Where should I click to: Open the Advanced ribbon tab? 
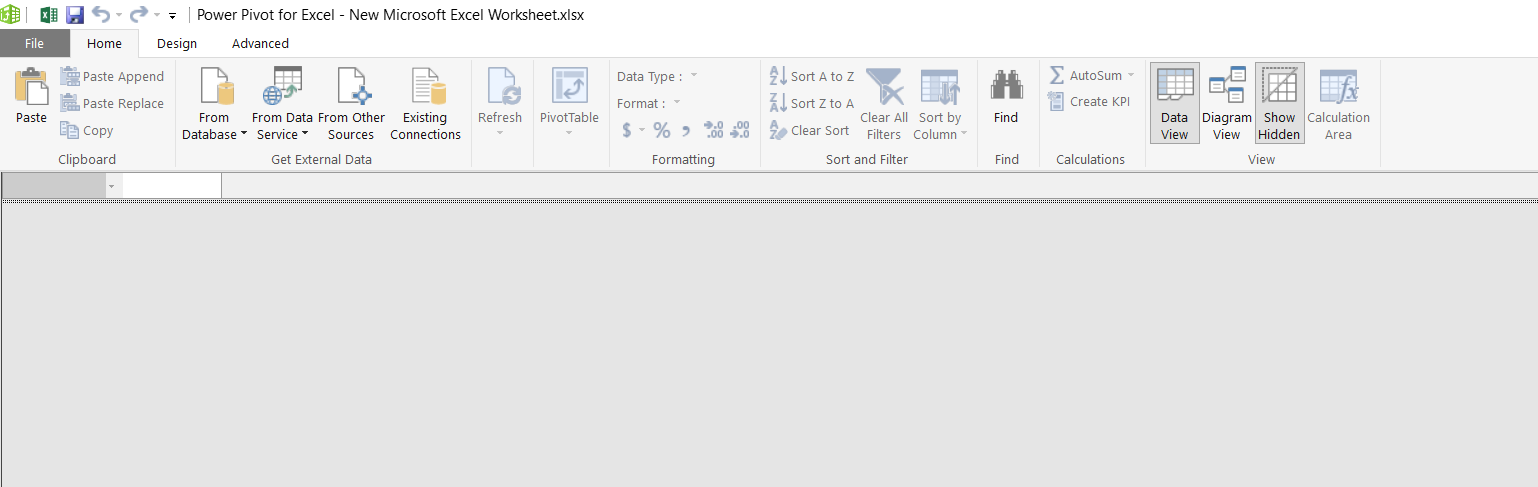click(260, 44)
